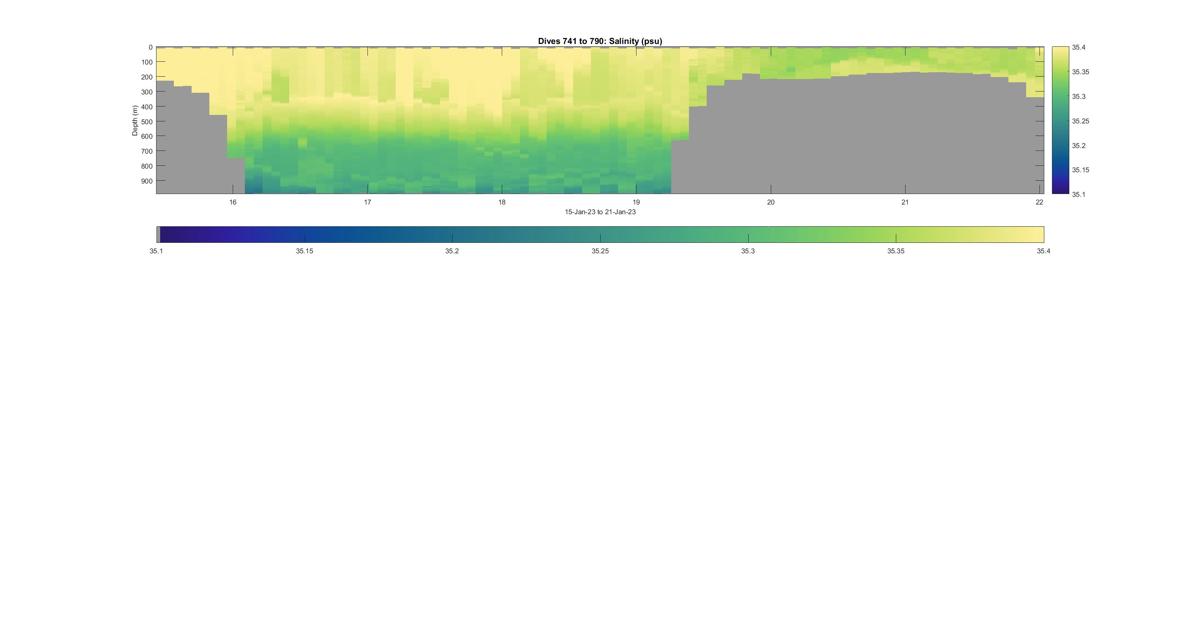Select depth tick label '500'
Viewport: 1200px width, 622px height.
(x=146, y=121)
